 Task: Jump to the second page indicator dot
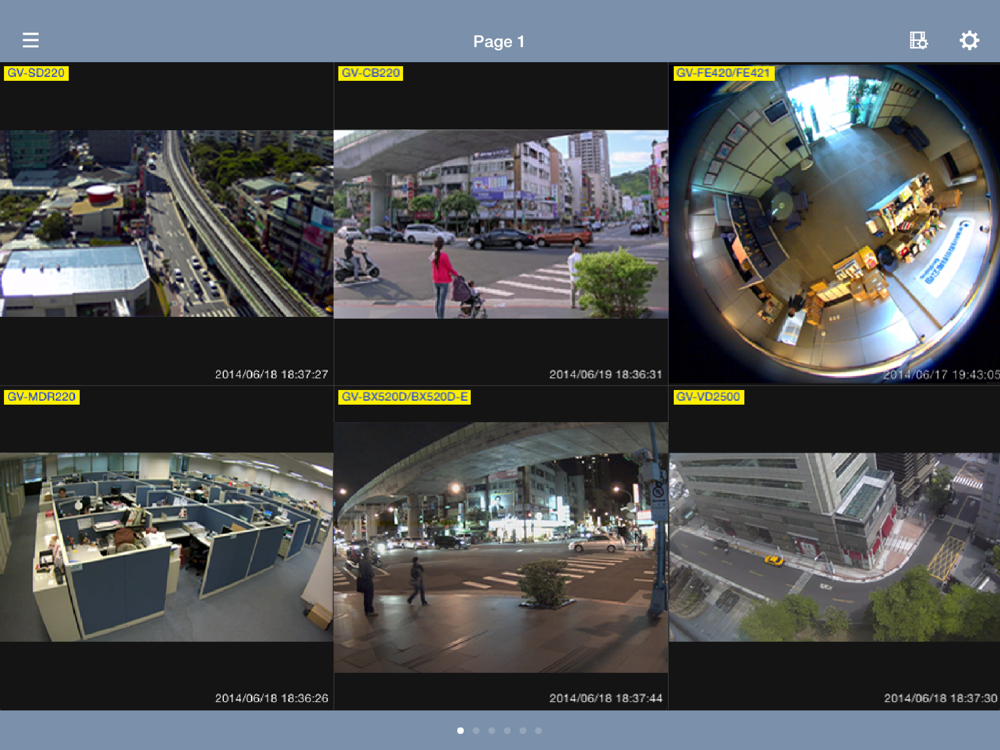click(x=476, y=731)
